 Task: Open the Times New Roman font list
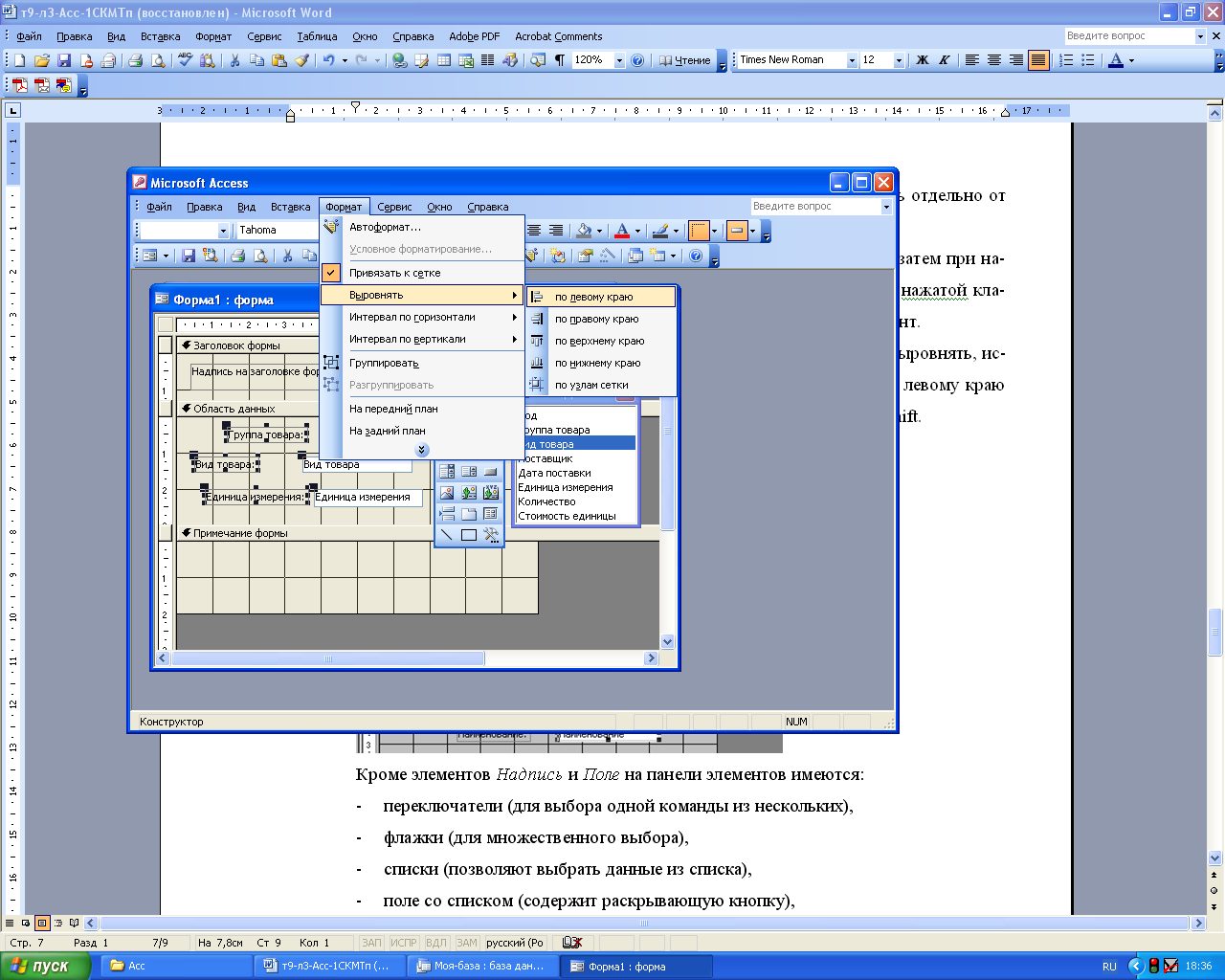tap(852, 60)
